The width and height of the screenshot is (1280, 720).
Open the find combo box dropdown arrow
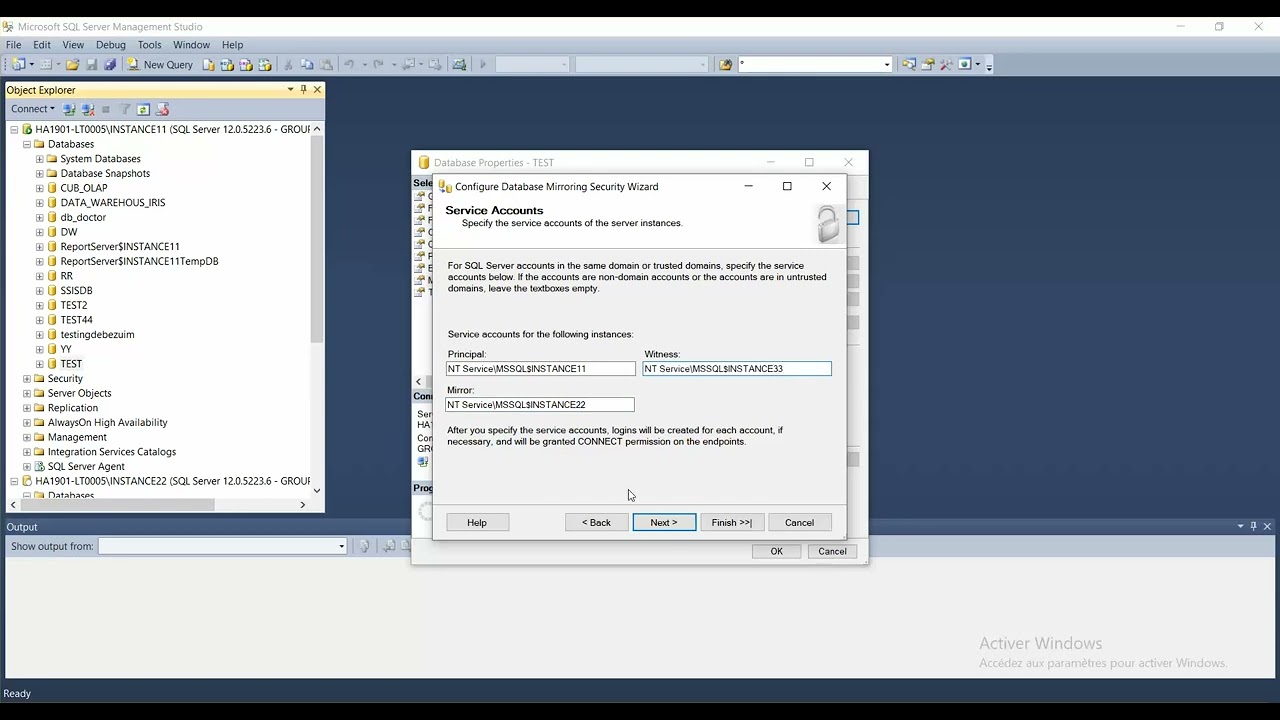coord(886,64)
